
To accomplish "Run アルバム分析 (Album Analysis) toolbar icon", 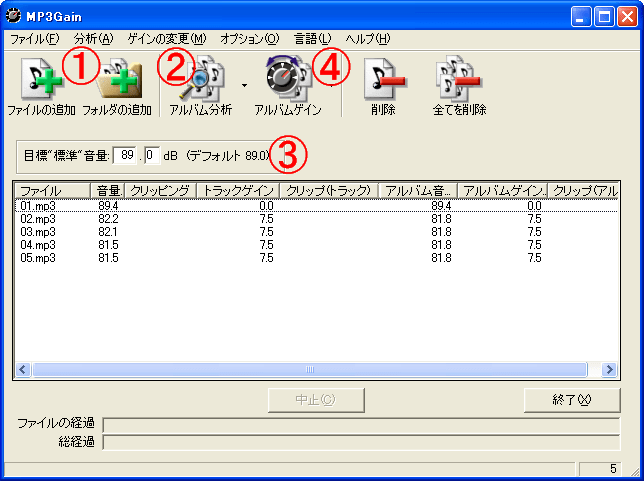I will pos(200,80).
